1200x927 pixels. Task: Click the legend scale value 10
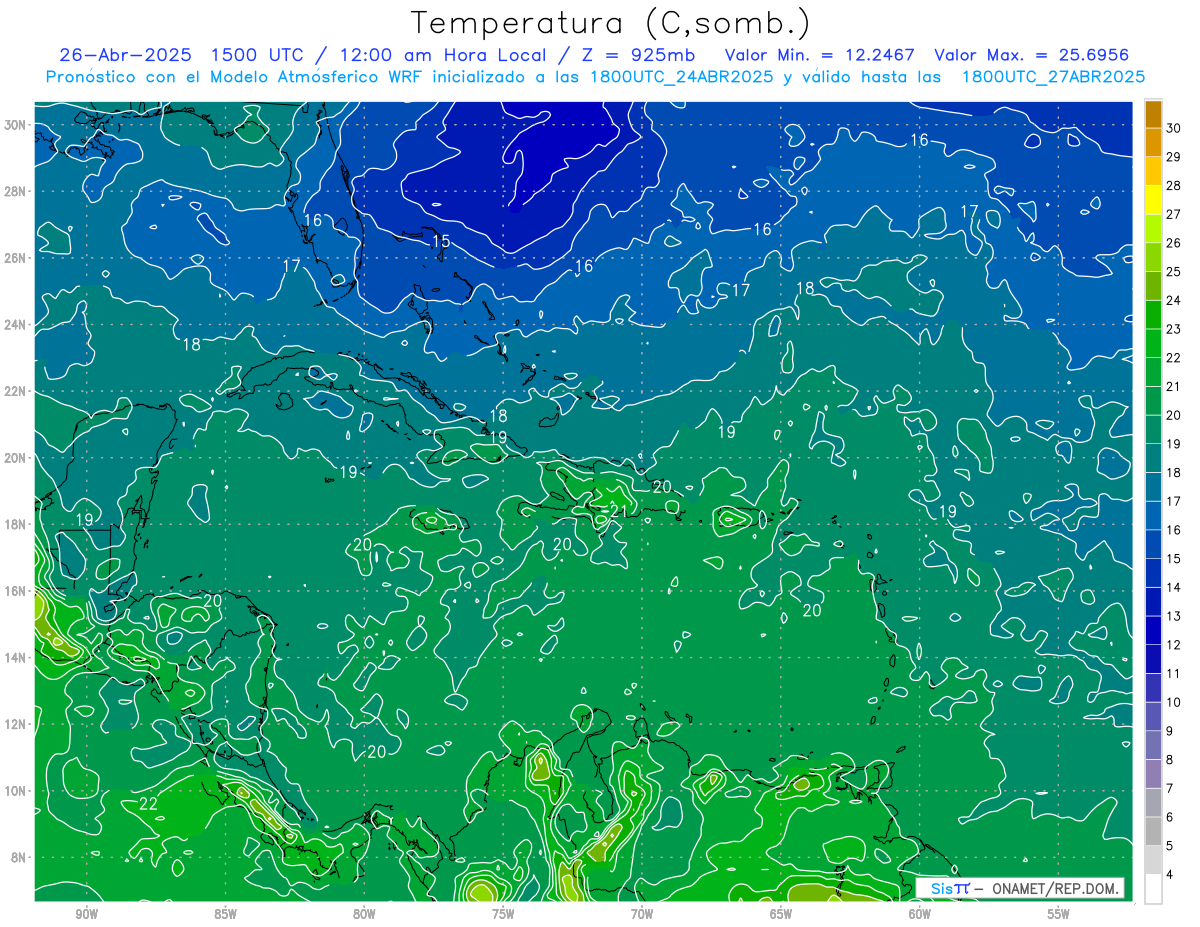pyautogui.click(x=1174, y=703)
